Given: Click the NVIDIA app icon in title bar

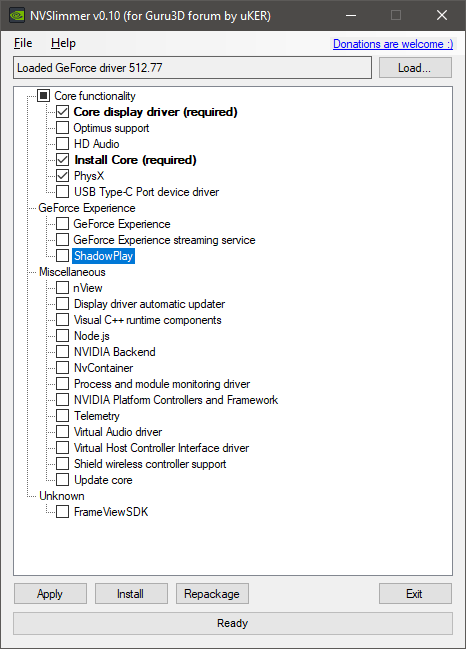Looking at the screenshot, I should pyautogui.click(x=17, y=15).
